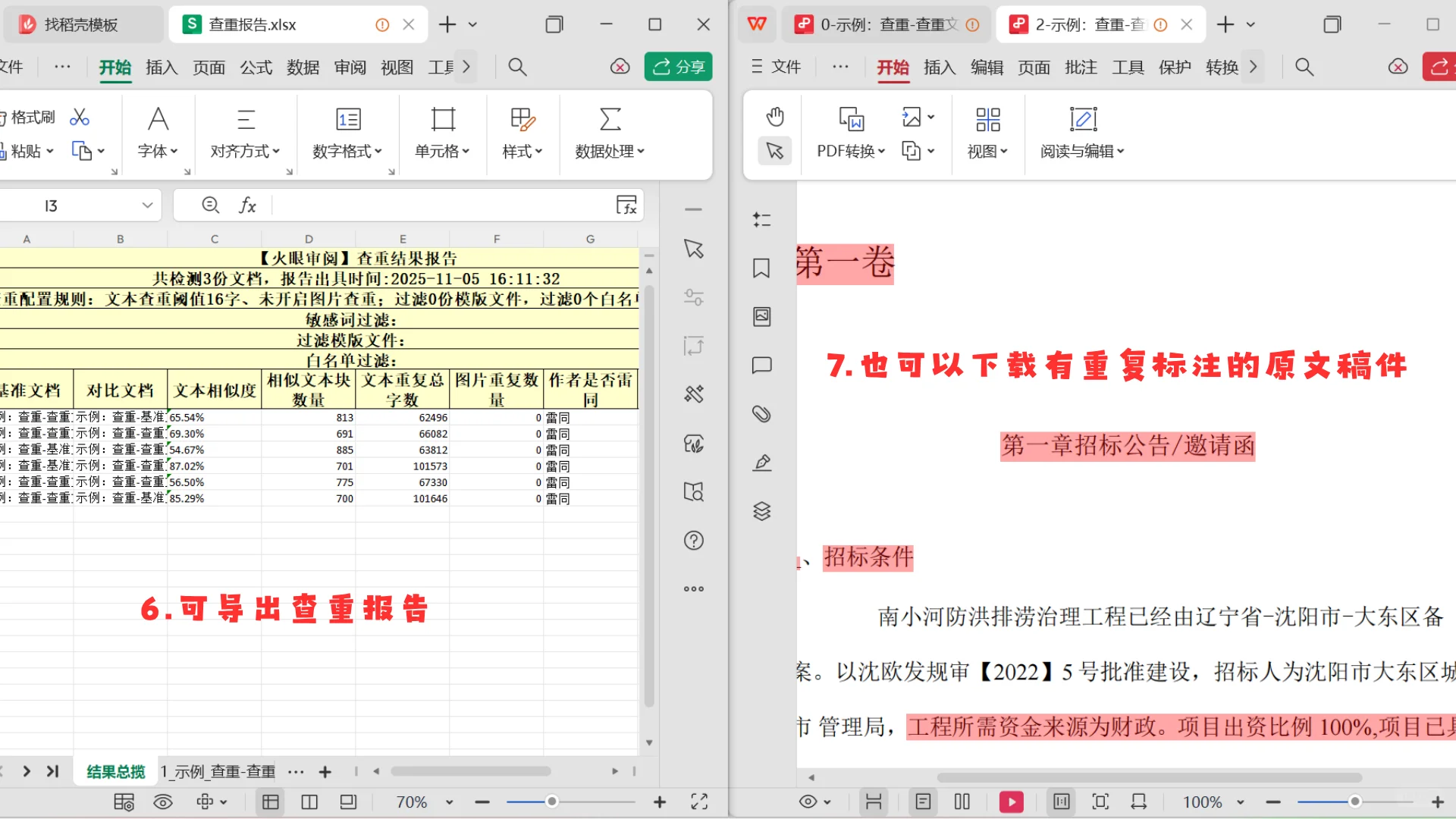The image size is (1456, 819).
Task: Click the attachment icon in PDF sidebar
Action: coord(761,414)
